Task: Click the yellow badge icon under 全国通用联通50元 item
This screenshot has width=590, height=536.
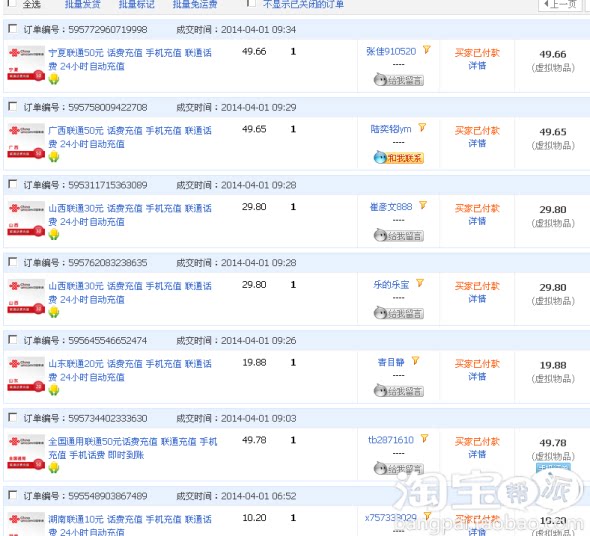Action: point(54,467)
